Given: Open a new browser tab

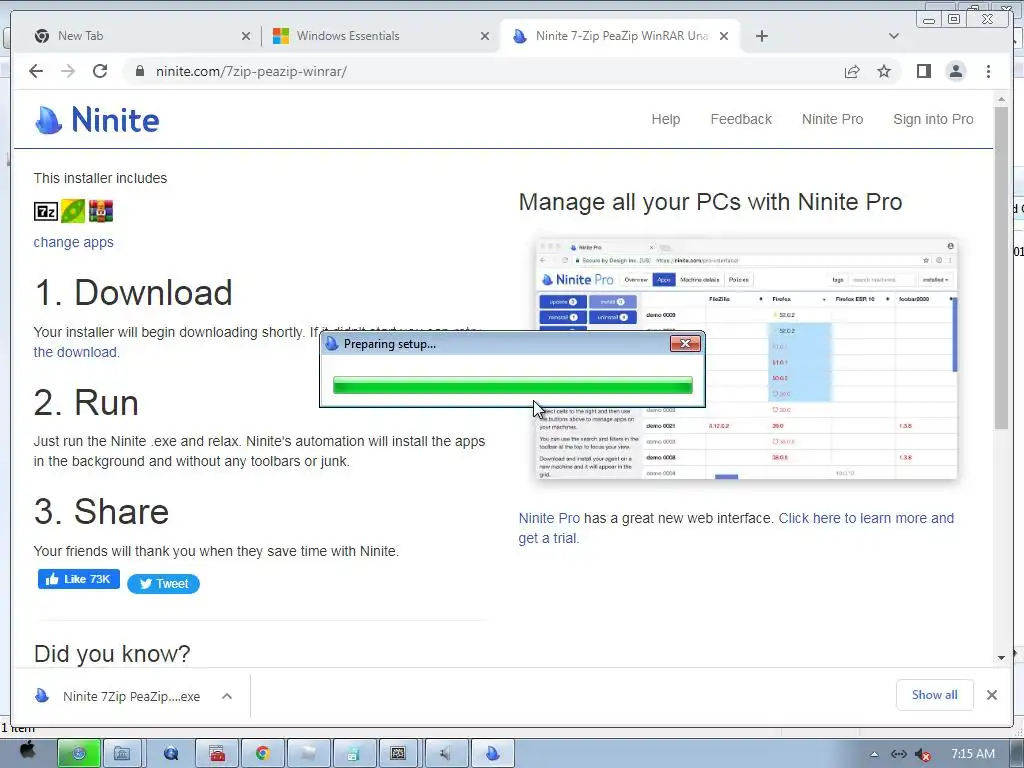Looking at the screenshot, I should 761,36.
